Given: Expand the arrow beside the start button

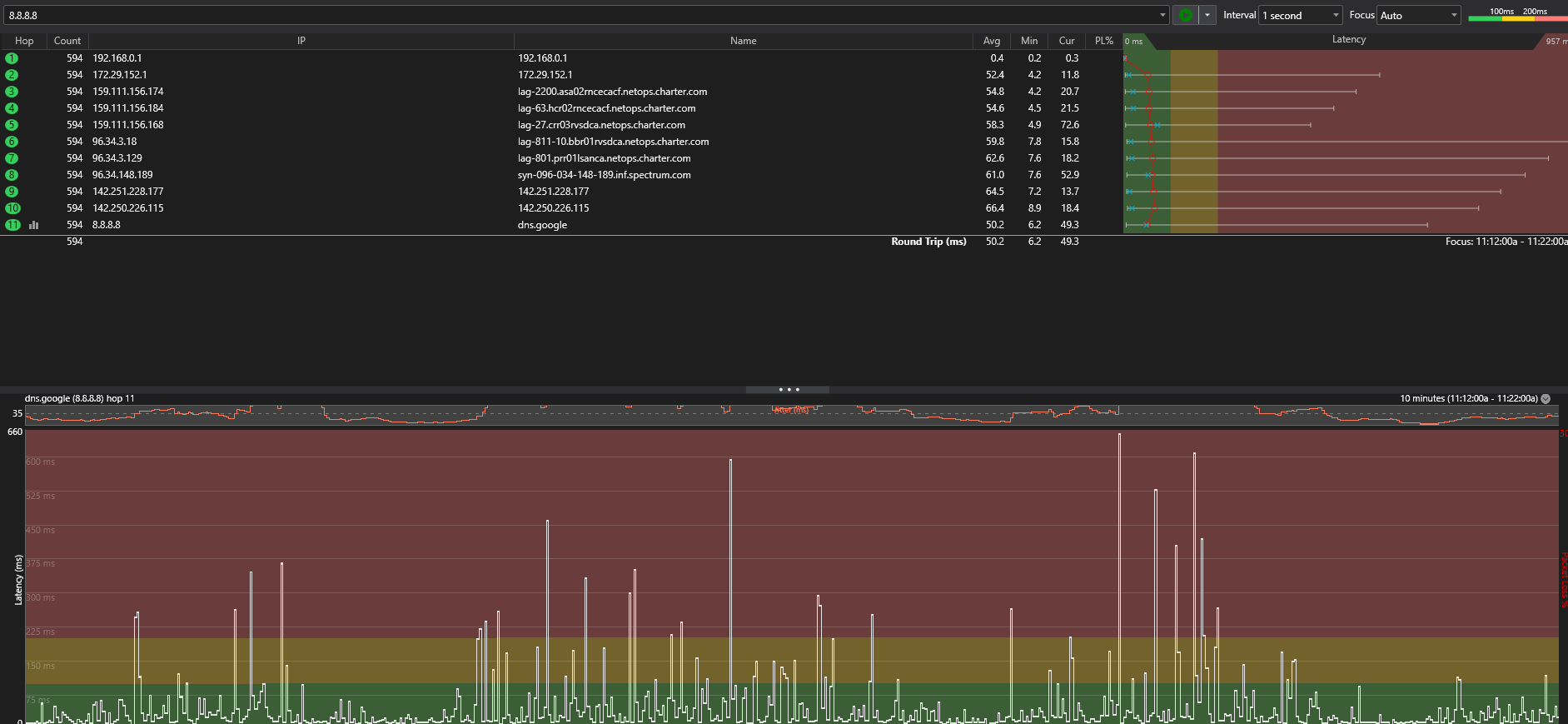Looking at the screenshot, I should 1207,15.
